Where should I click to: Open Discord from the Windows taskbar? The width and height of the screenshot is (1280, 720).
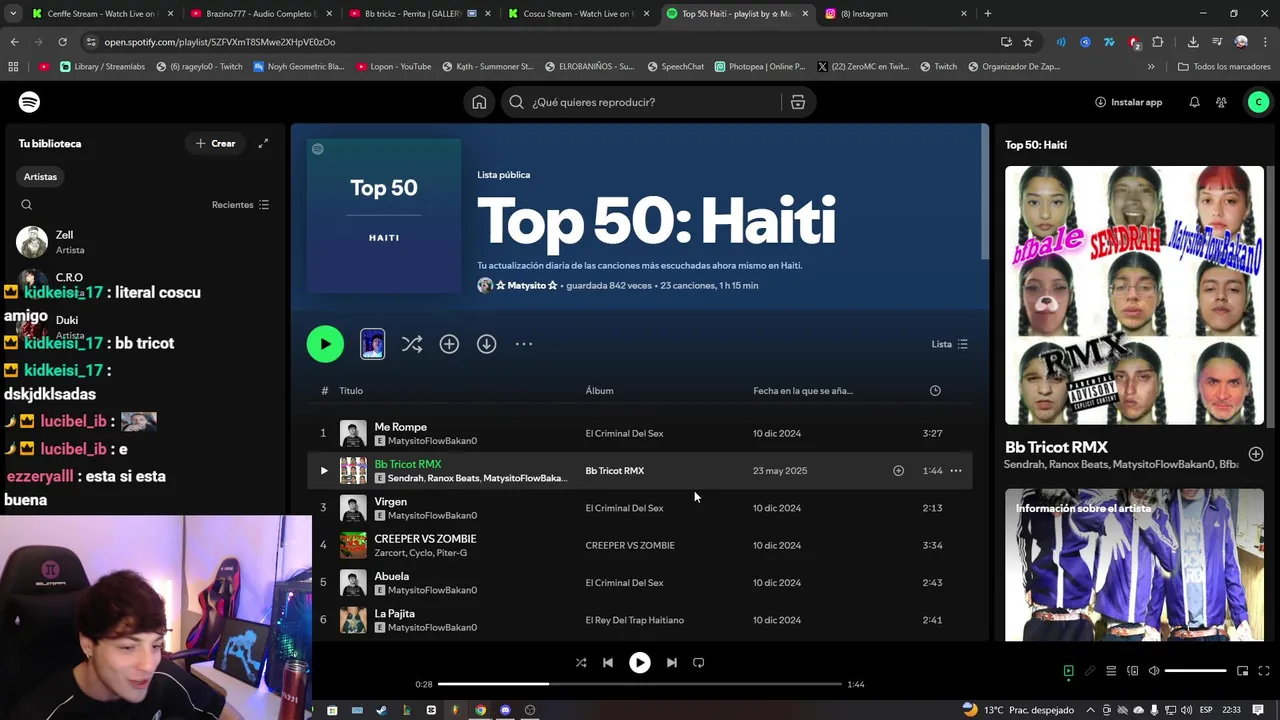pos(505,710)
